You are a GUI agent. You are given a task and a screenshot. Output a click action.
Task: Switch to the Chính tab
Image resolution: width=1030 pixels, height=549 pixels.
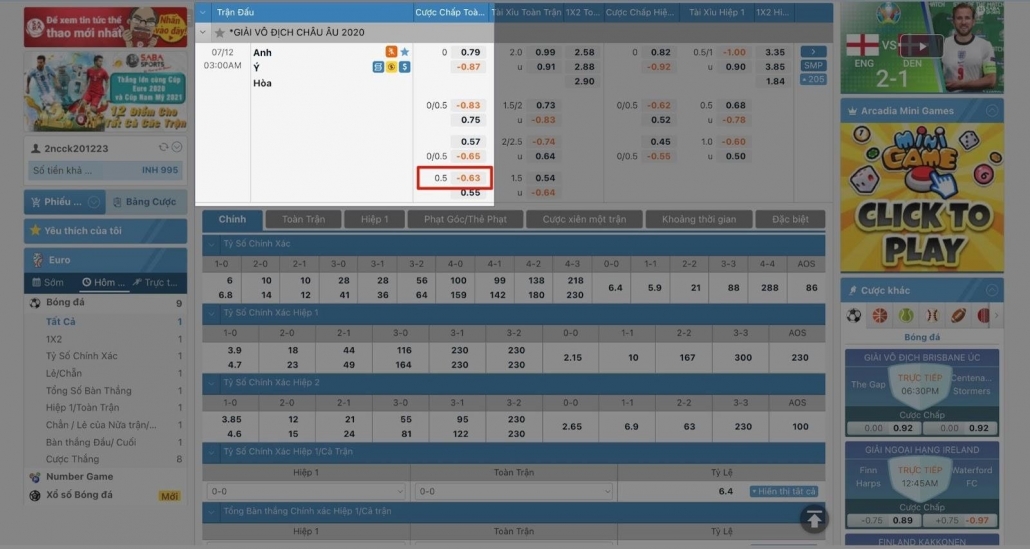(x=233, y=219)
